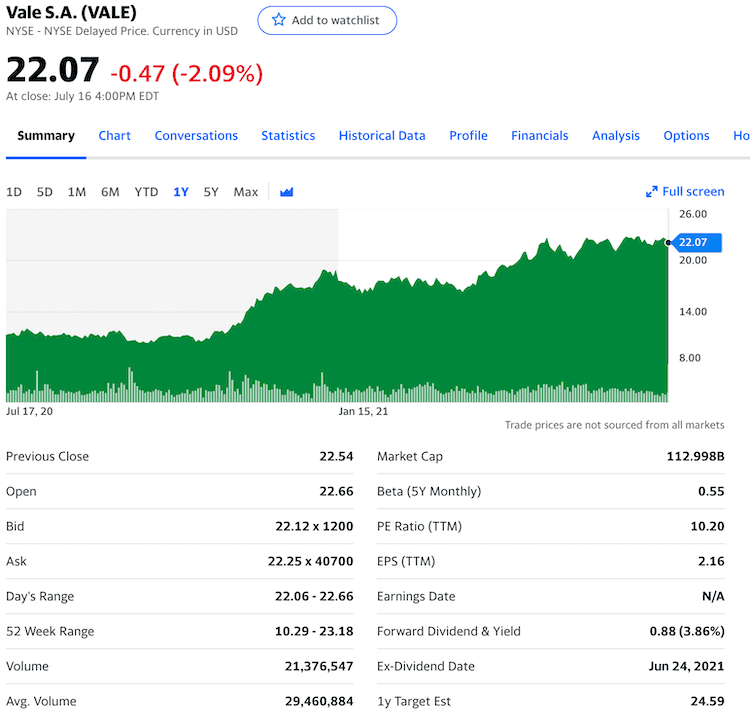Click the Jul 17, 20 date axis label
Screen dimensions: 750x725
[29, 411]
